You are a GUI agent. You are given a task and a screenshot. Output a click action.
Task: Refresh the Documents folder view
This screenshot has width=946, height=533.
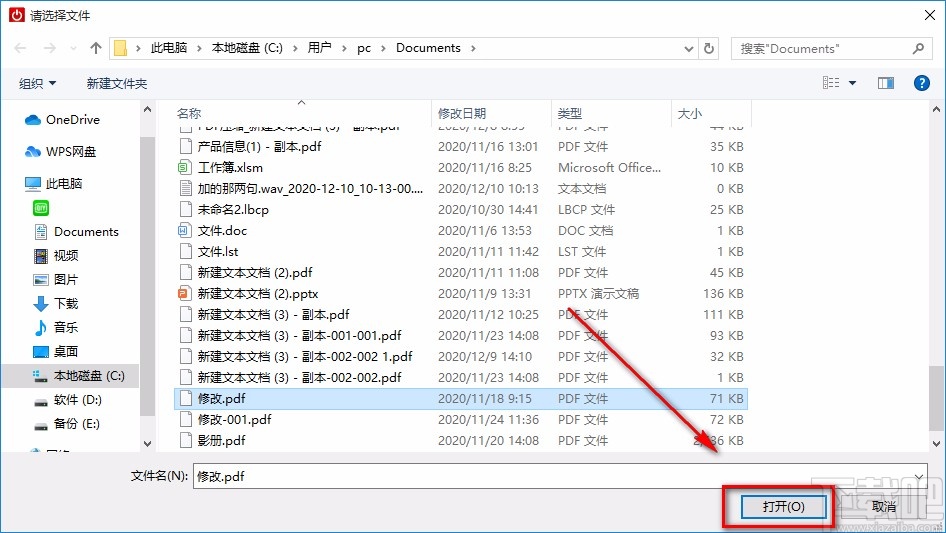tap(709, 48)
